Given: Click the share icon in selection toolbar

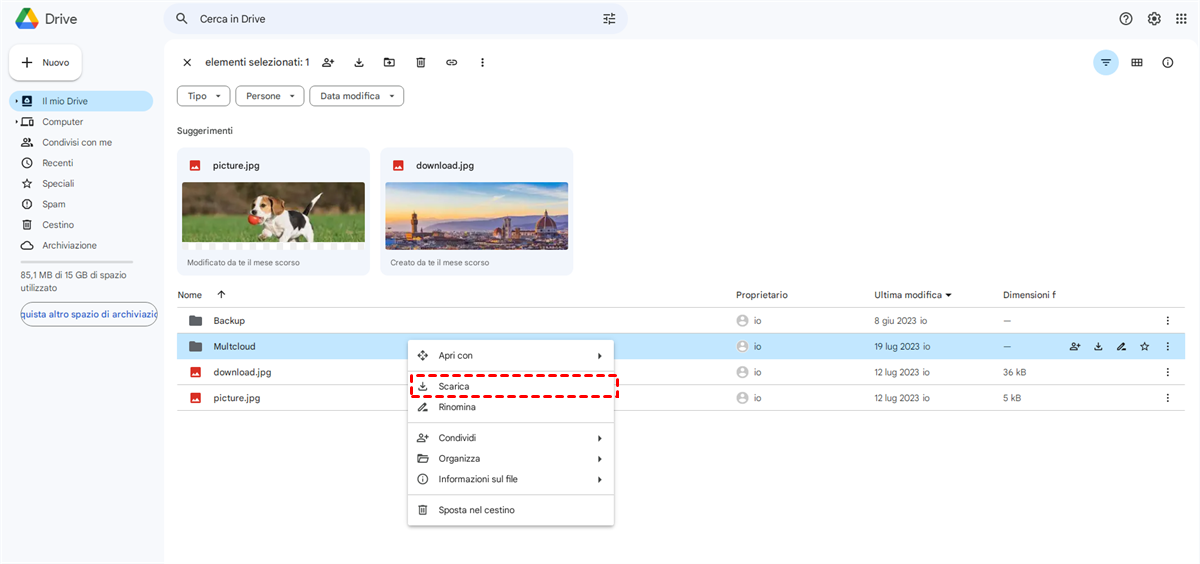Looking at the screenshot, I should pyautogui.click(x=328, y=62).
